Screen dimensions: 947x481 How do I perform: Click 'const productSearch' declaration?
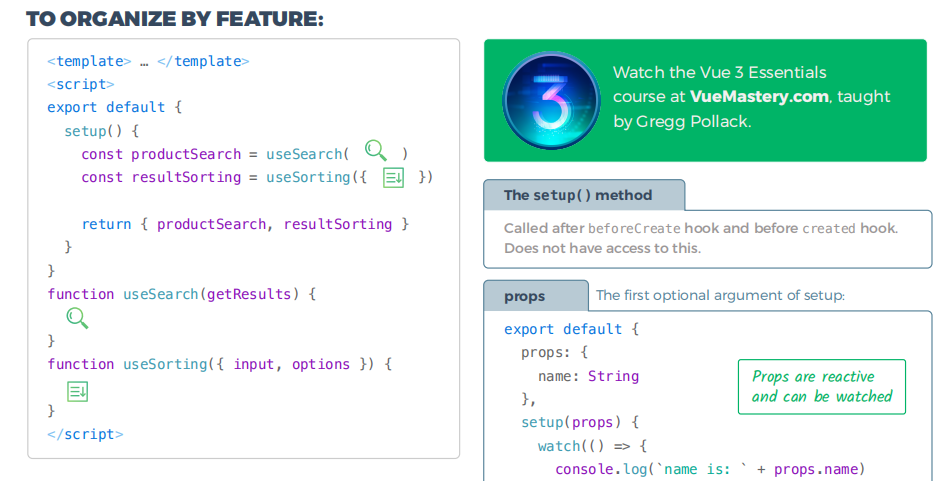pyautogui.click(x=161, y=154)
